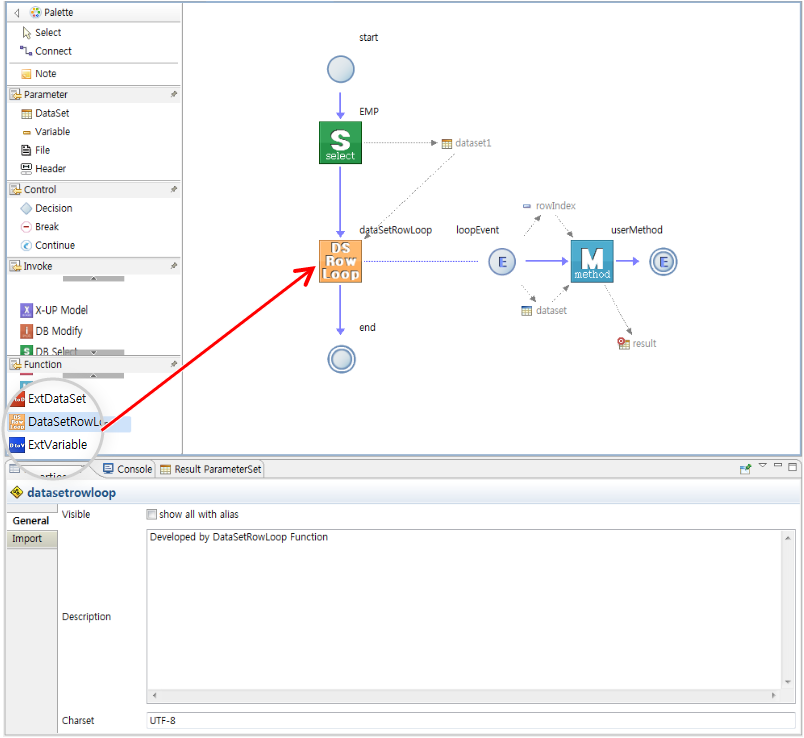Viewport: 804px width, 738px height.
Task: Click the Charset input field
Action: pyautogui.click(x=470, y=720)
